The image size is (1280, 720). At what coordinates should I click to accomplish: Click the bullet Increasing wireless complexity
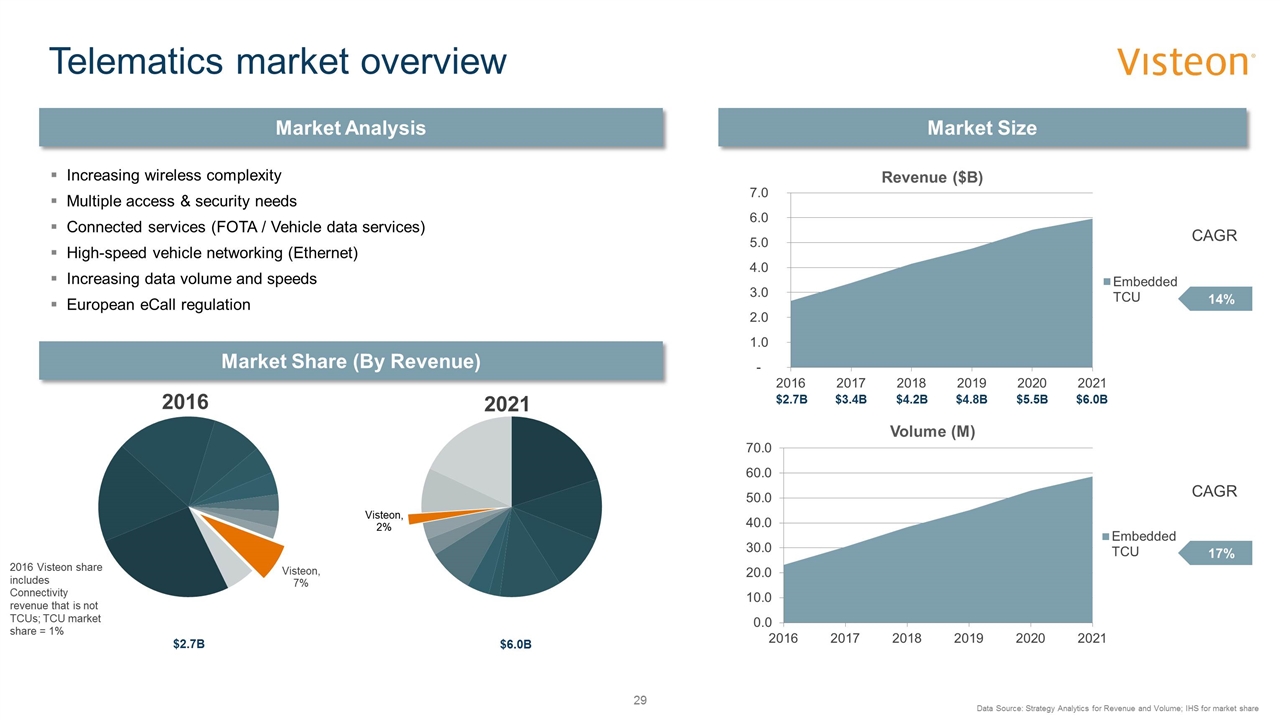click(x=174, y=175)
